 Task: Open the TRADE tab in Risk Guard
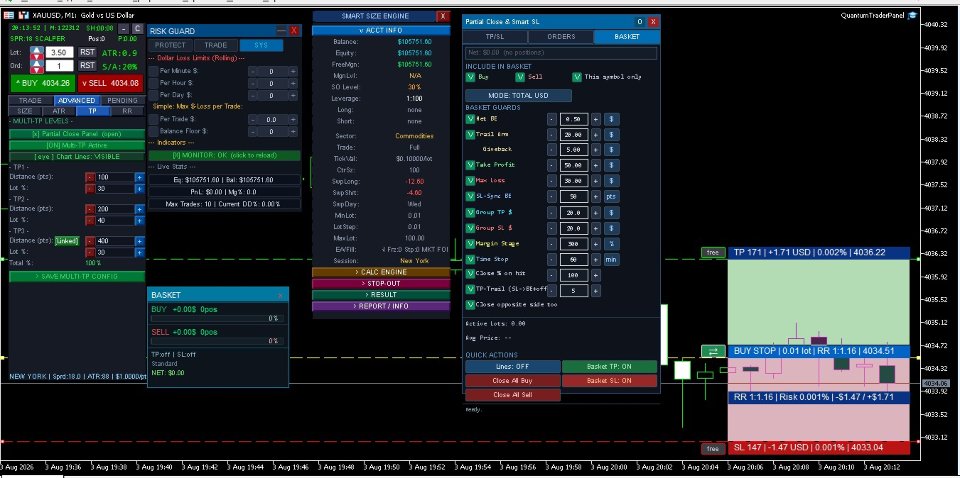216,45
